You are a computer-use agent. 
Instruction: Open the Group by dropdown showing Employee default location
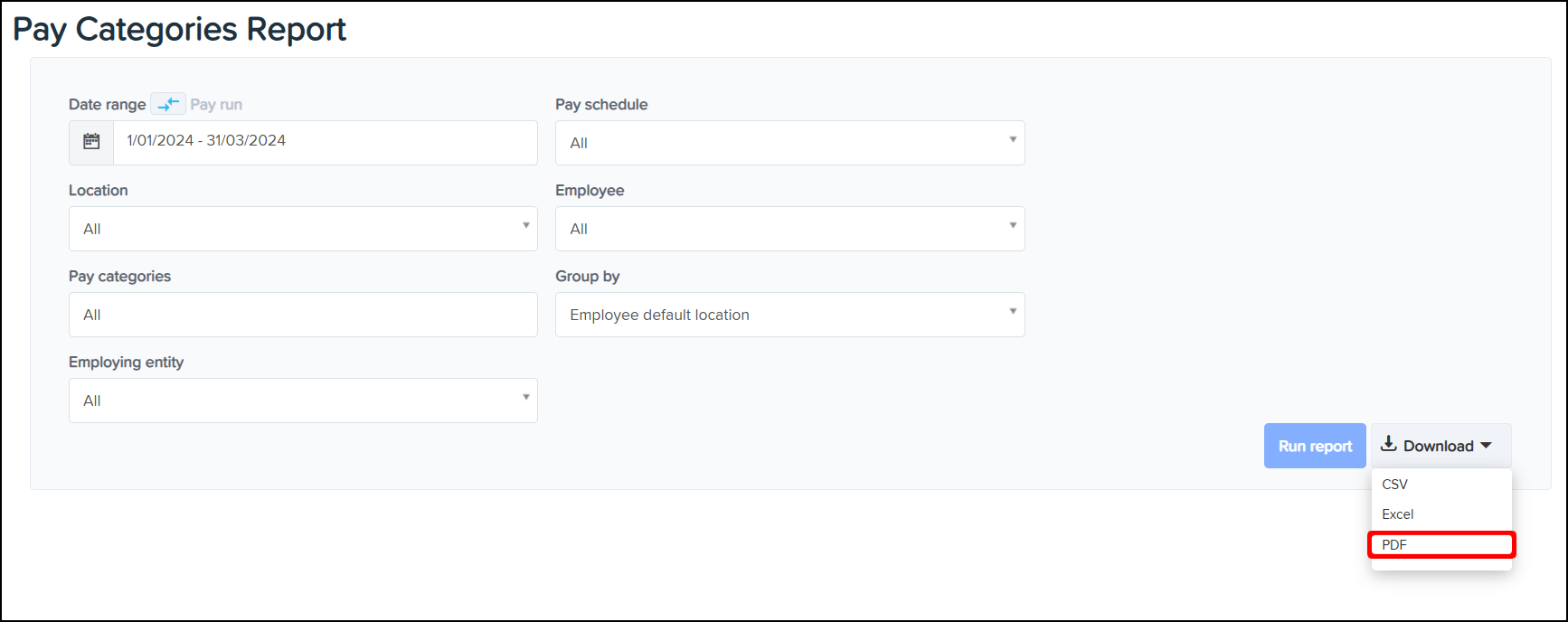pyautogui.click(x=789, y=315)
